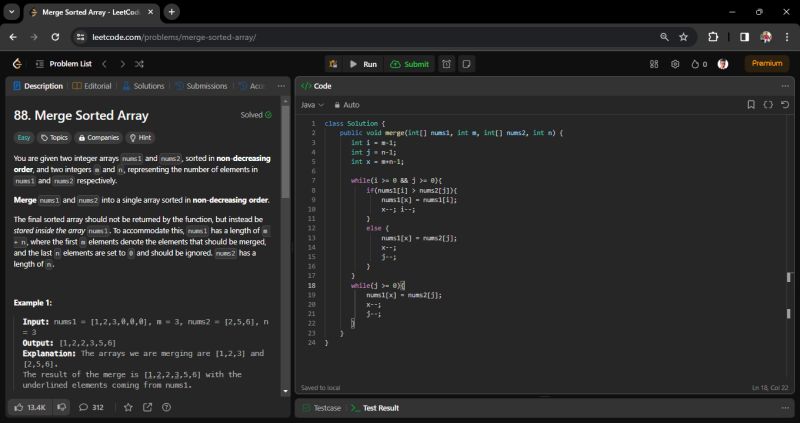800x423 pixels.
Task: Open test panel more options ellipsis
Action: coord(785,408)
